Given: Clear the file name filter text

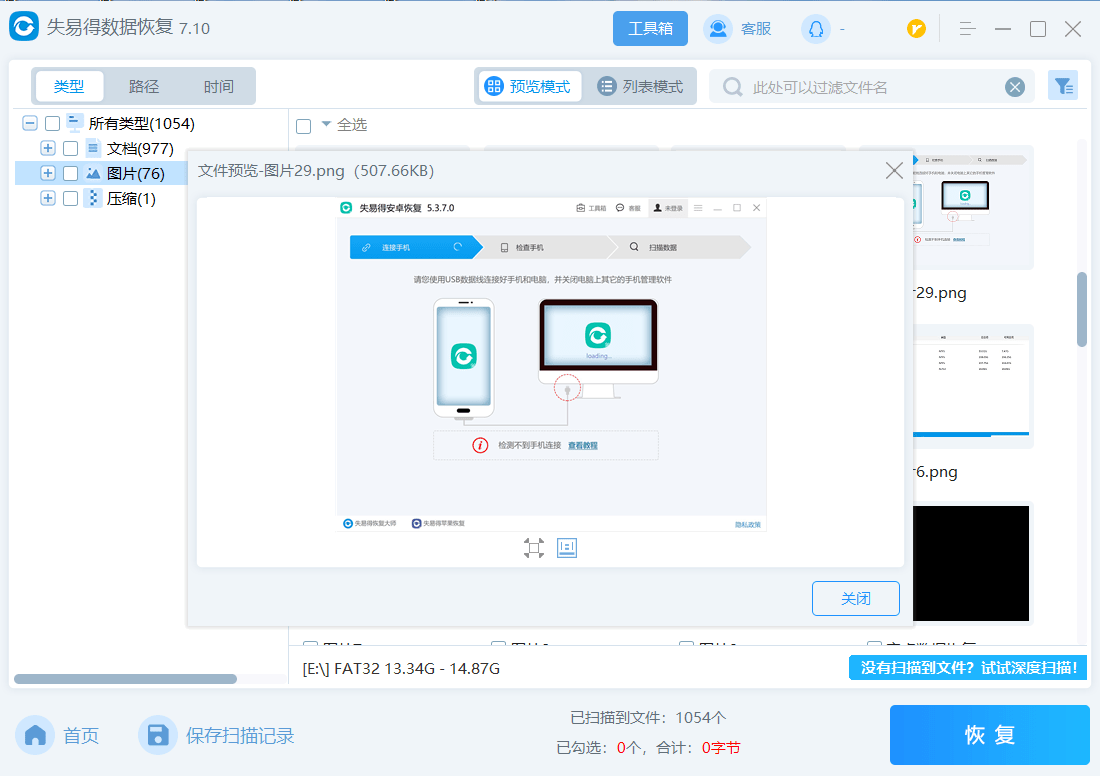Looking at the screenshot, I should coord(1014,87).
